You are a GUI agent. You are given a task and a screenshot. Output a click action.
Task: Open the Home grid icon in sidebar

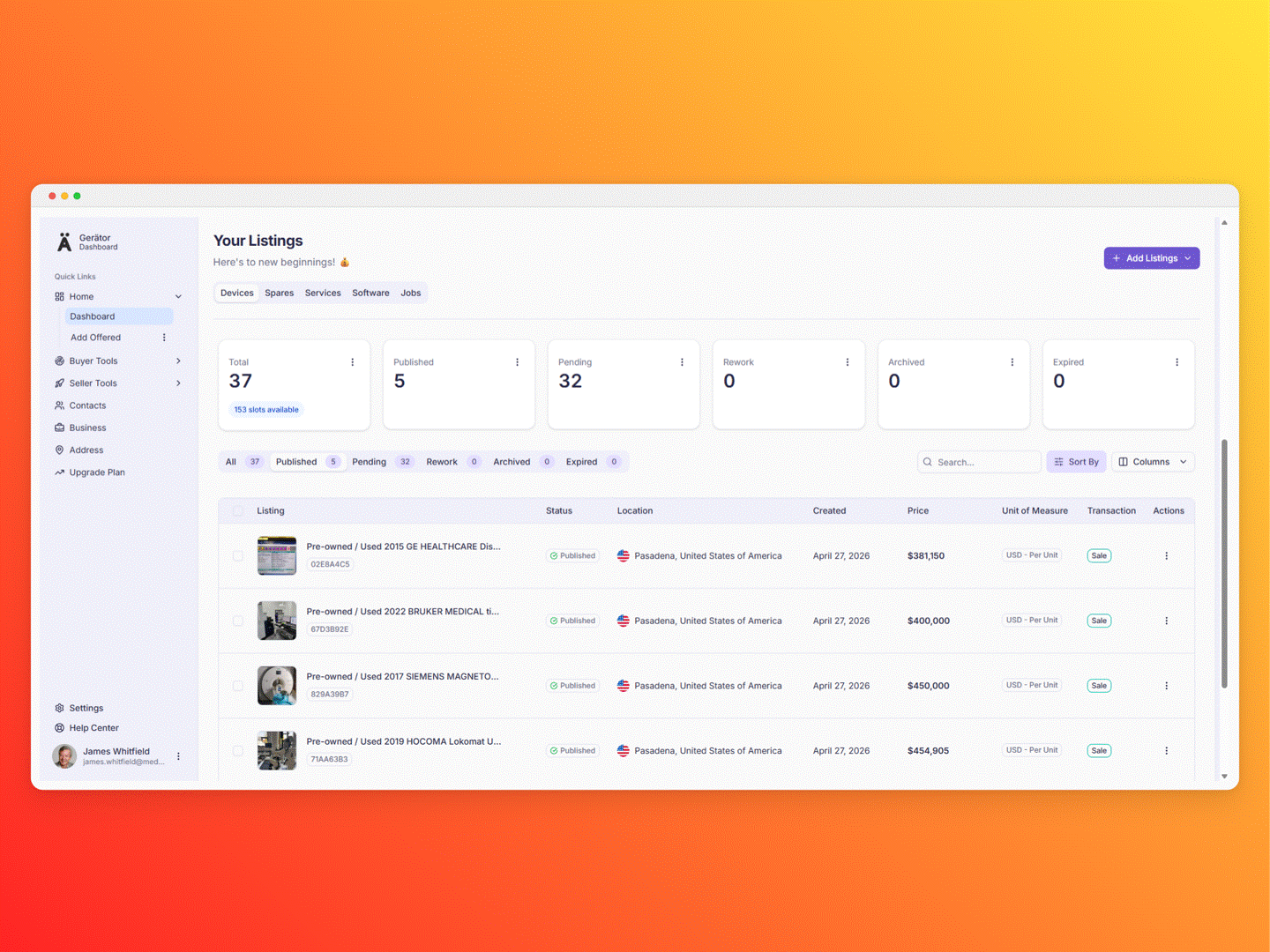(59, 297)
